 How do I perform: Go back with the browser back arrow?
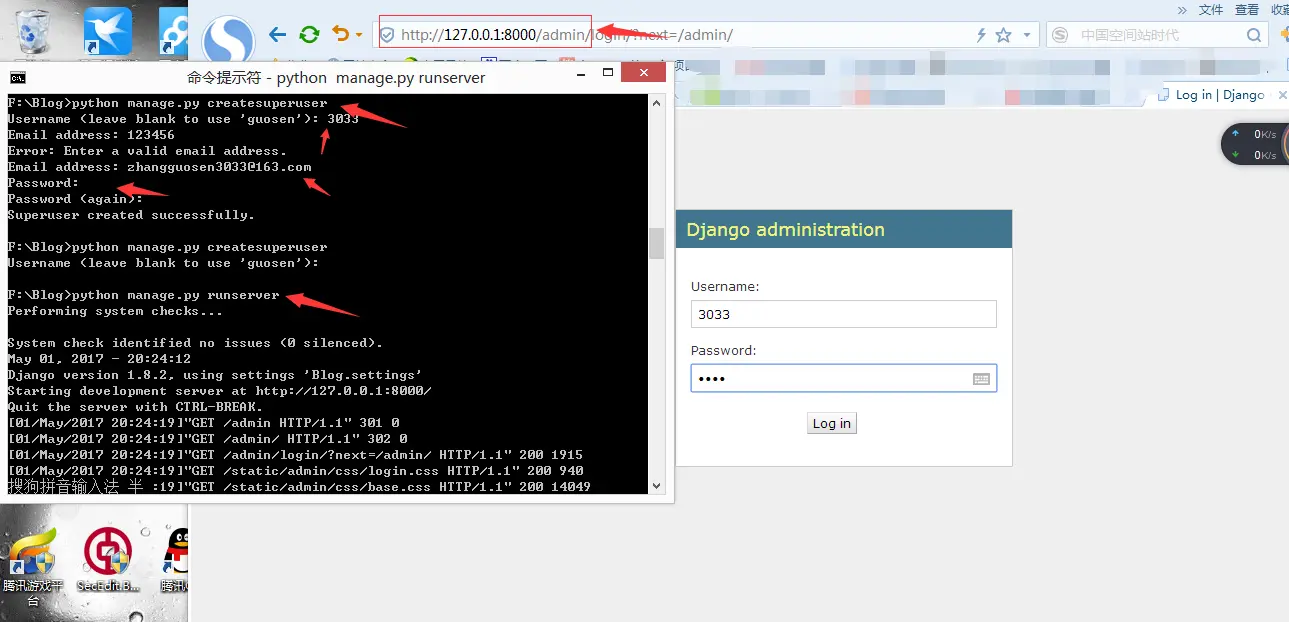pyautogui.click(x=277, y=35)
